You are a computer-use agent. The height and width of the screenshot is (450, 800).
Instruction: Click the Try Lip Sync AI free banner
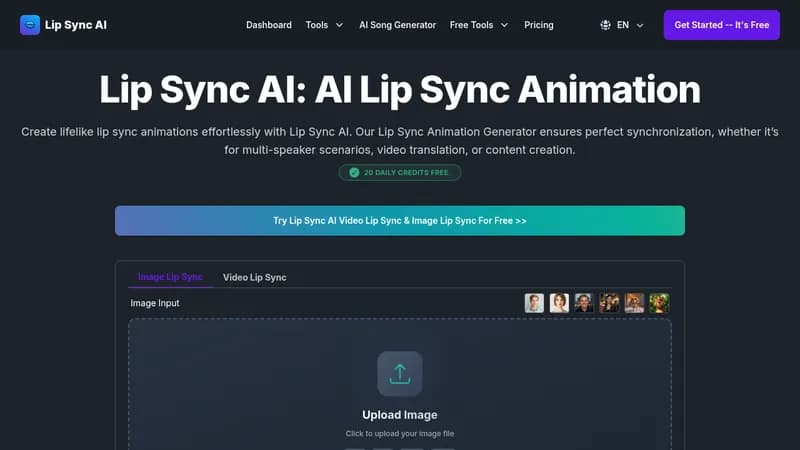click(399, 220)
